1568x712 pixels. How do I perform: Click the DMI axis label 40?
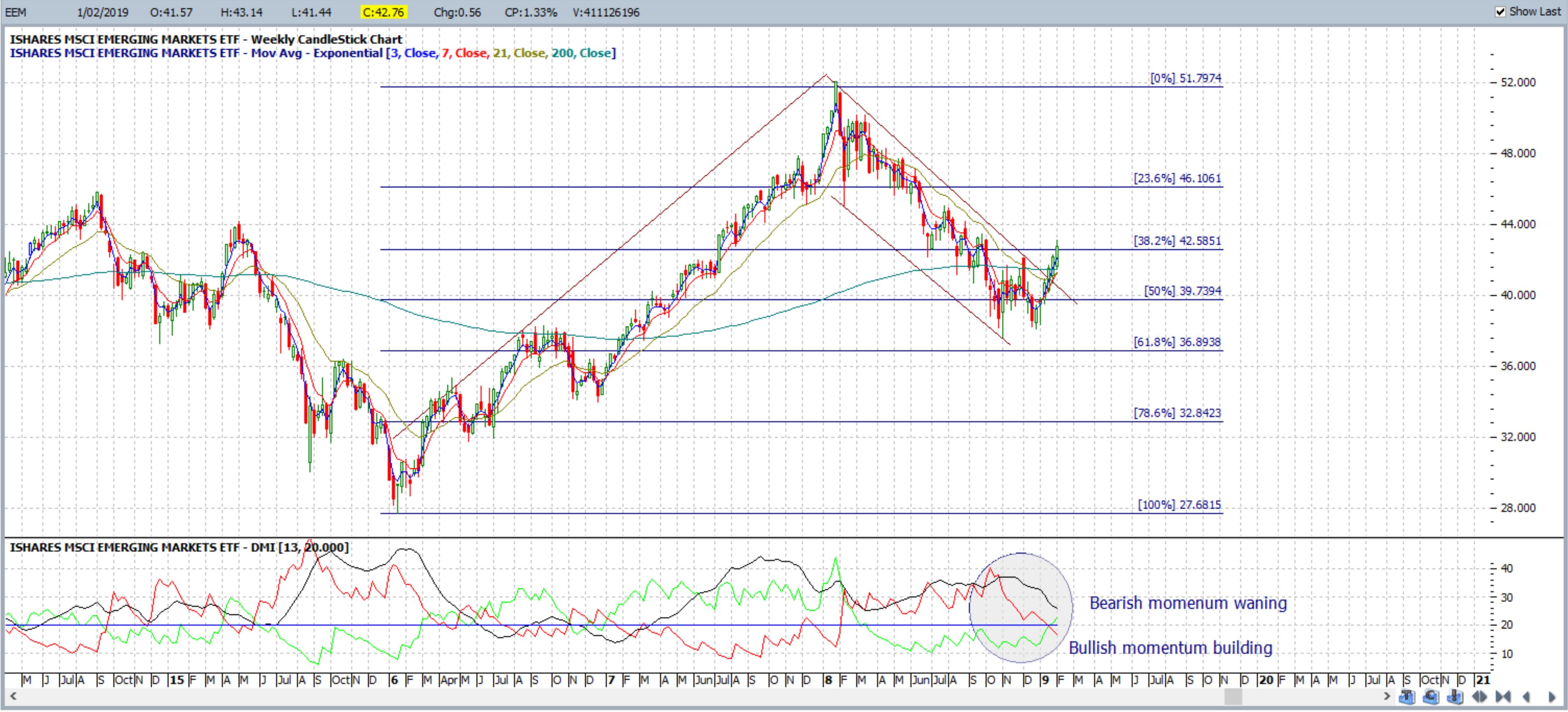tap(1507, 569)
